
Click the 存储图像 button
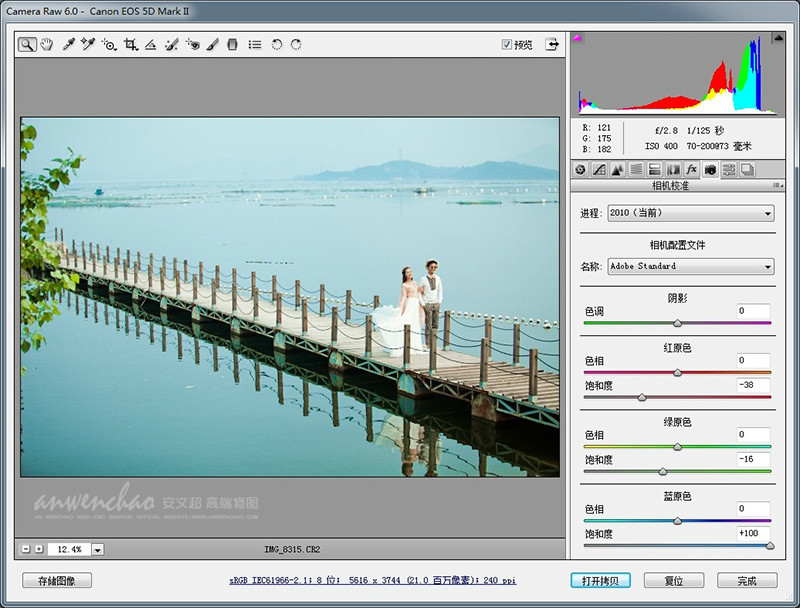(57, 580)
